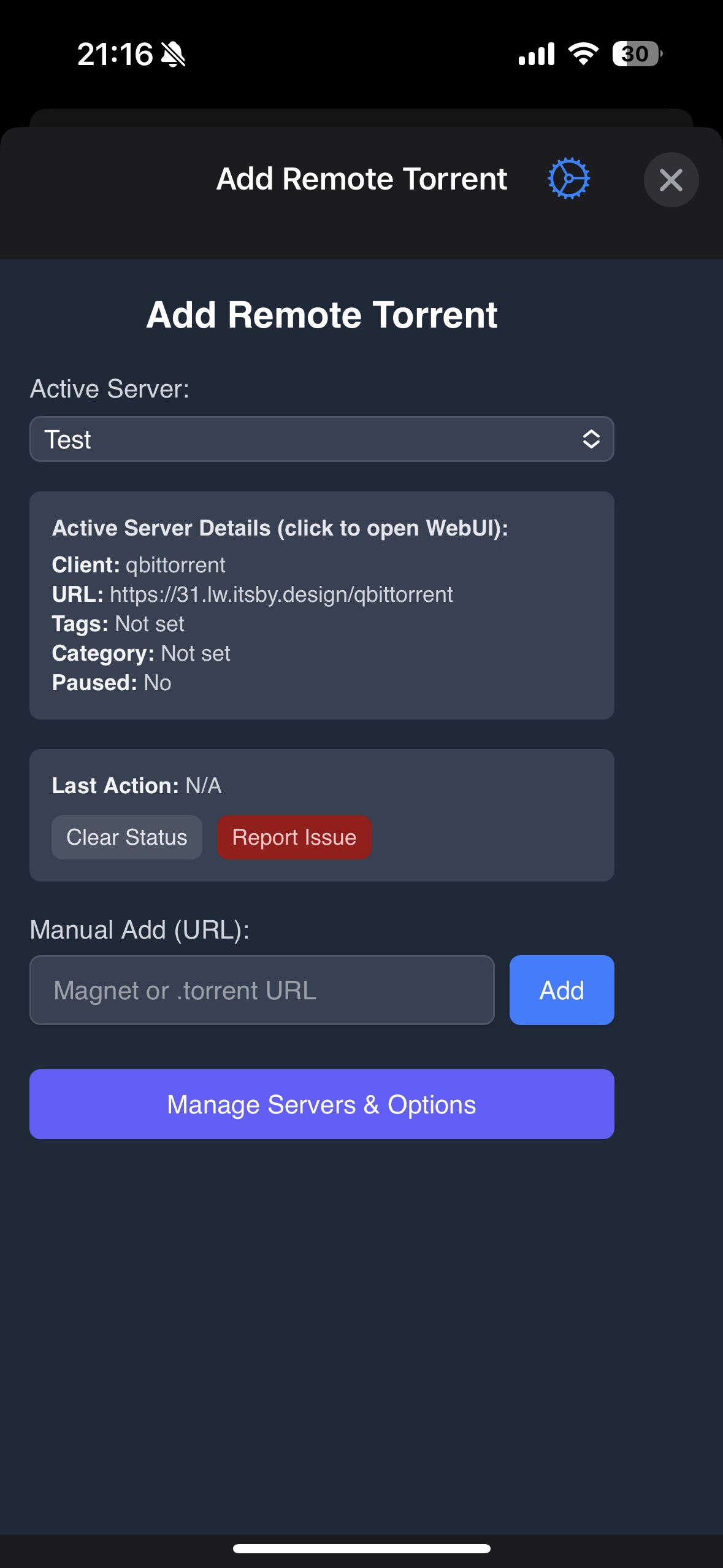Screen dimensions: 723x1568
Task: Tap the Wi-Fi icon in status bar
Action: point(583,54)
